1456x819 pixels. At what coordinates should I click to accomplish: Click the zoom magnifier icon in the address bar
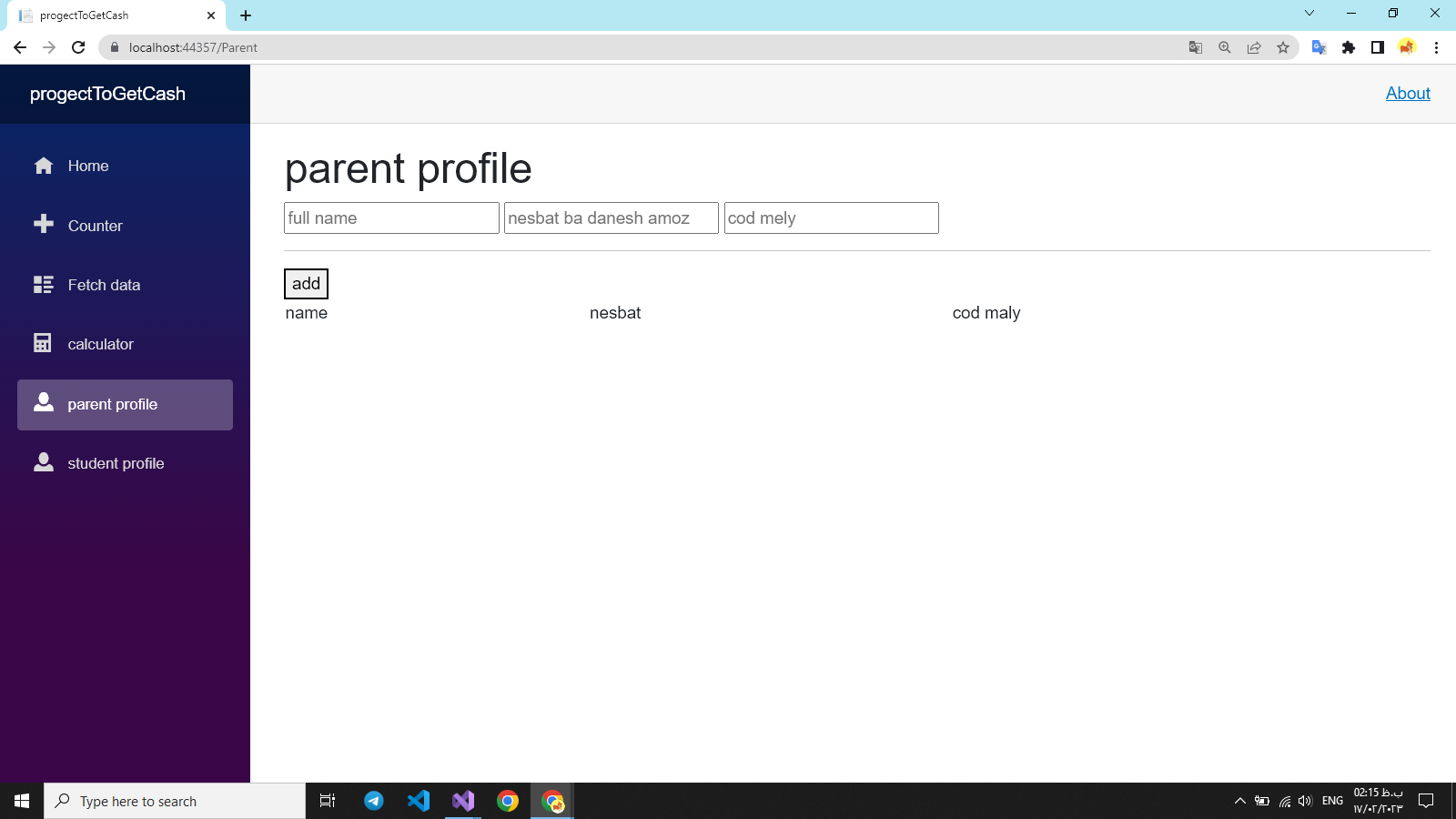[x=1225, y=47]
